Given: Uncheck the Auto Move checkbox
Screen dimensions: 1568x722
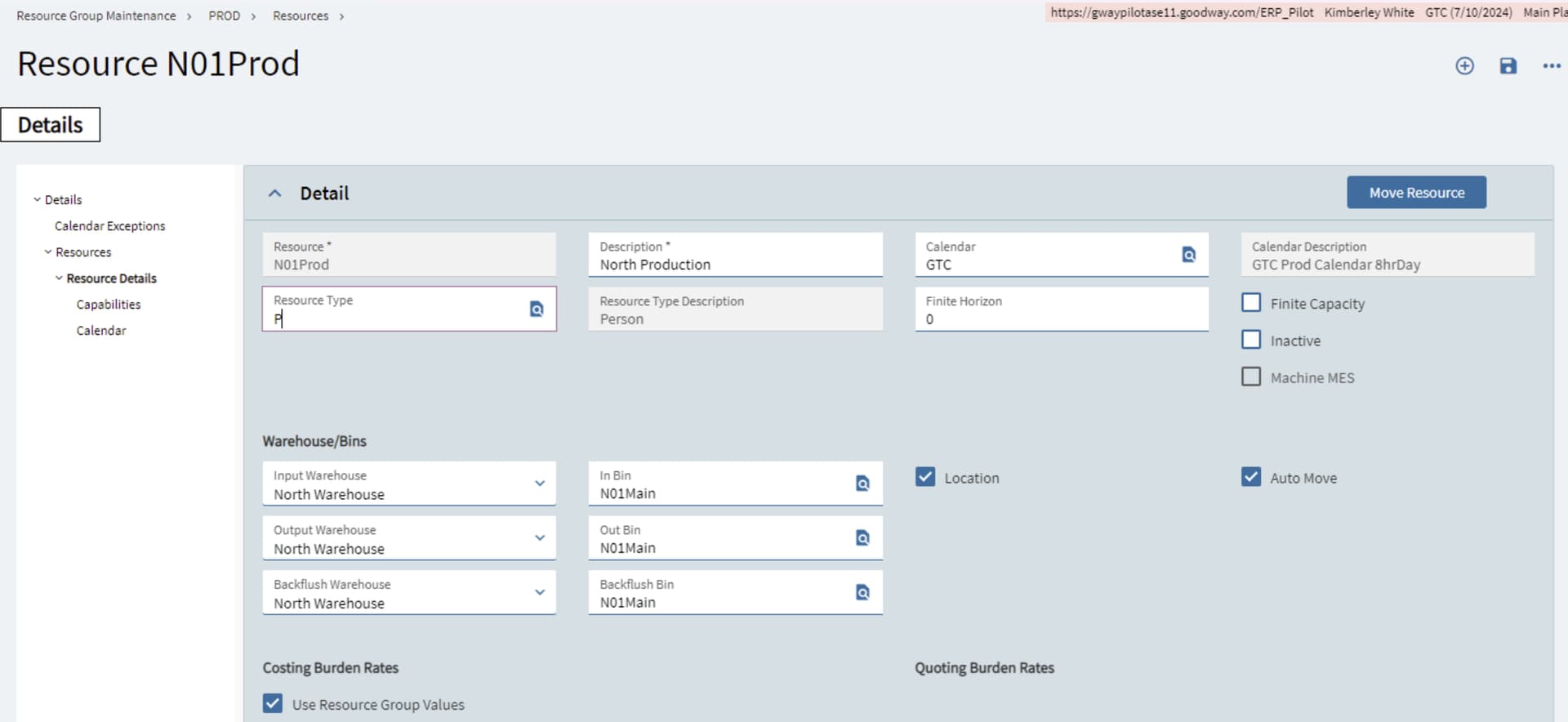Looking at the screenshot, I should click(1251, 477).
